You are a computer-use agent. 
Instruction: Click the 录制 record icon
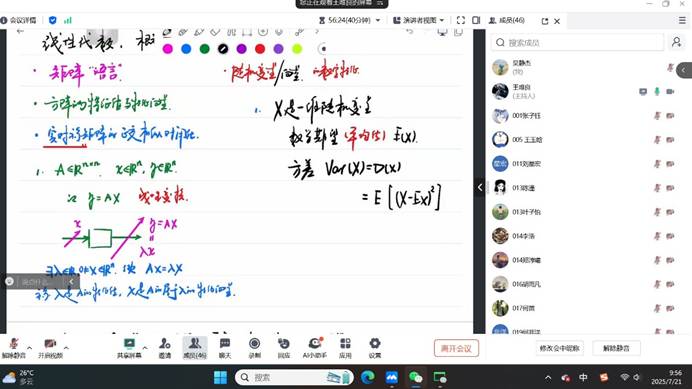[x=255, y=344]
